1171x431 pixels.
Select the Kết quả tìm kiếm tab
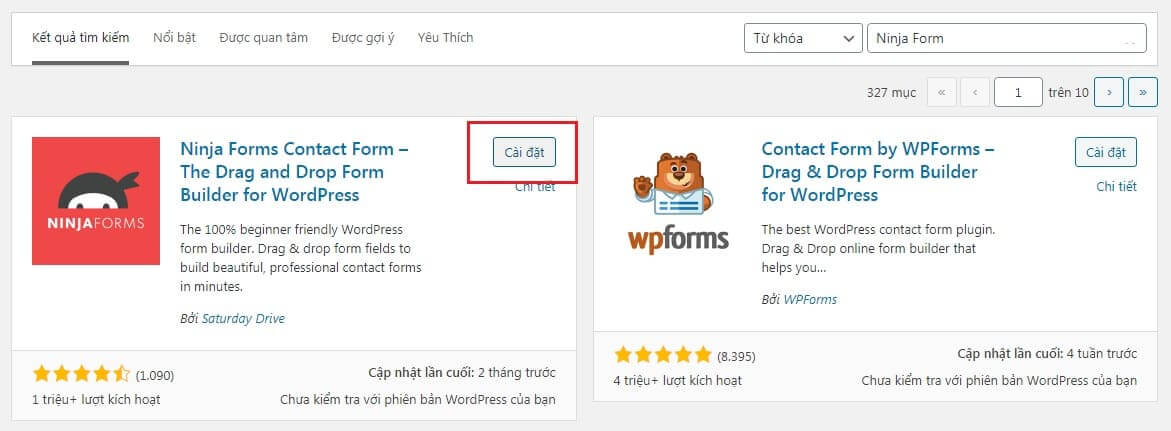click(x=81, y=37)
